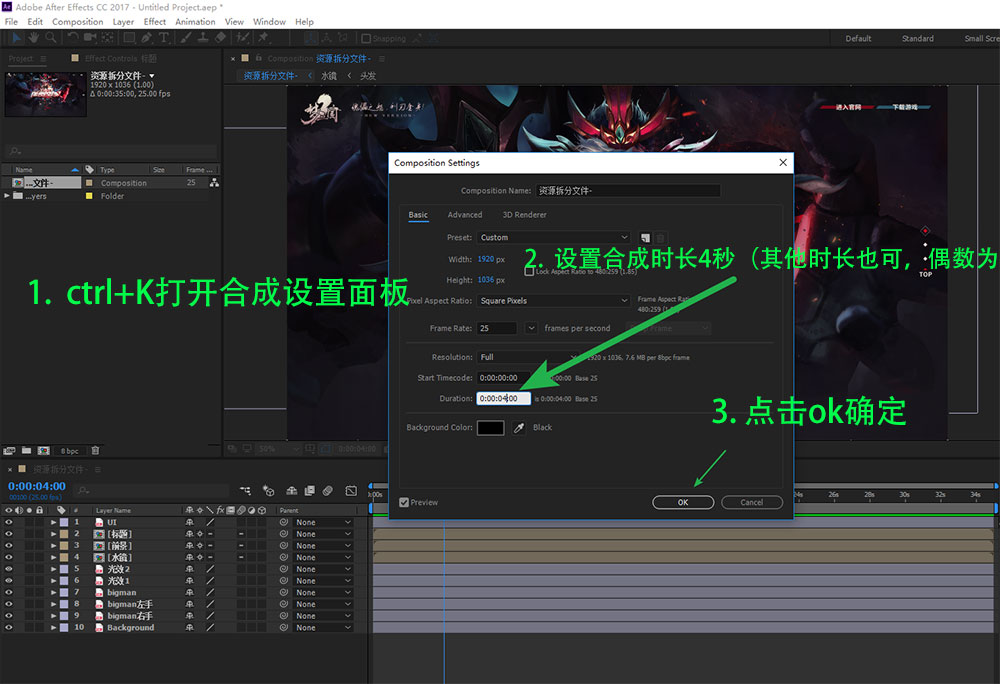1000x684 pixels.
Task: Hide the UI layer eye icon
Action: click(x=8, y=522)
